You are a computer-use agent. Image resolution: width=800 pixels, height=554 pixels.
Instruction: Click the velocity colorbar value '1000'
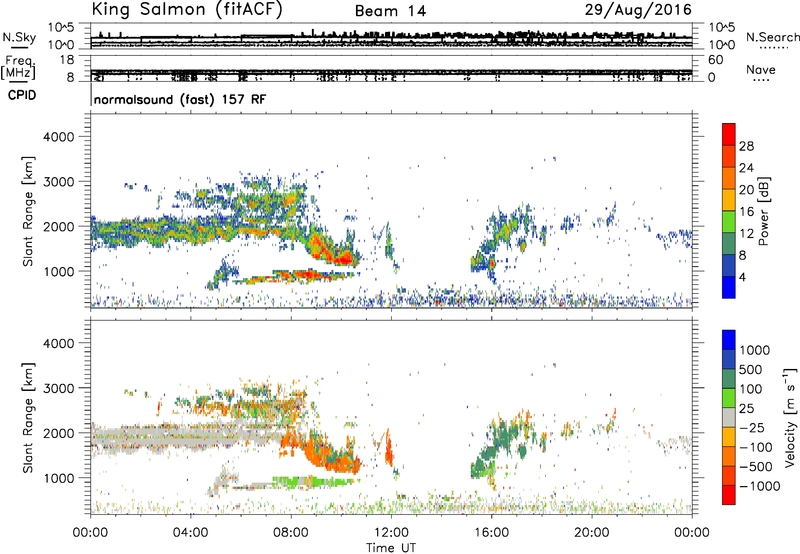(x=755, y=350)
